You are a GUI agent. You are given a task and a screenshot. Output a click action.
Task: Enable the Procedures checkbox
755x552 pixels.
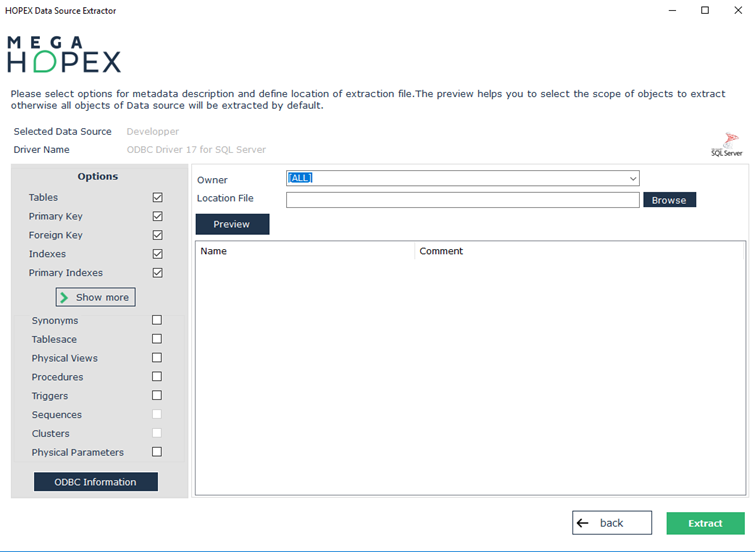click(157, 377)
